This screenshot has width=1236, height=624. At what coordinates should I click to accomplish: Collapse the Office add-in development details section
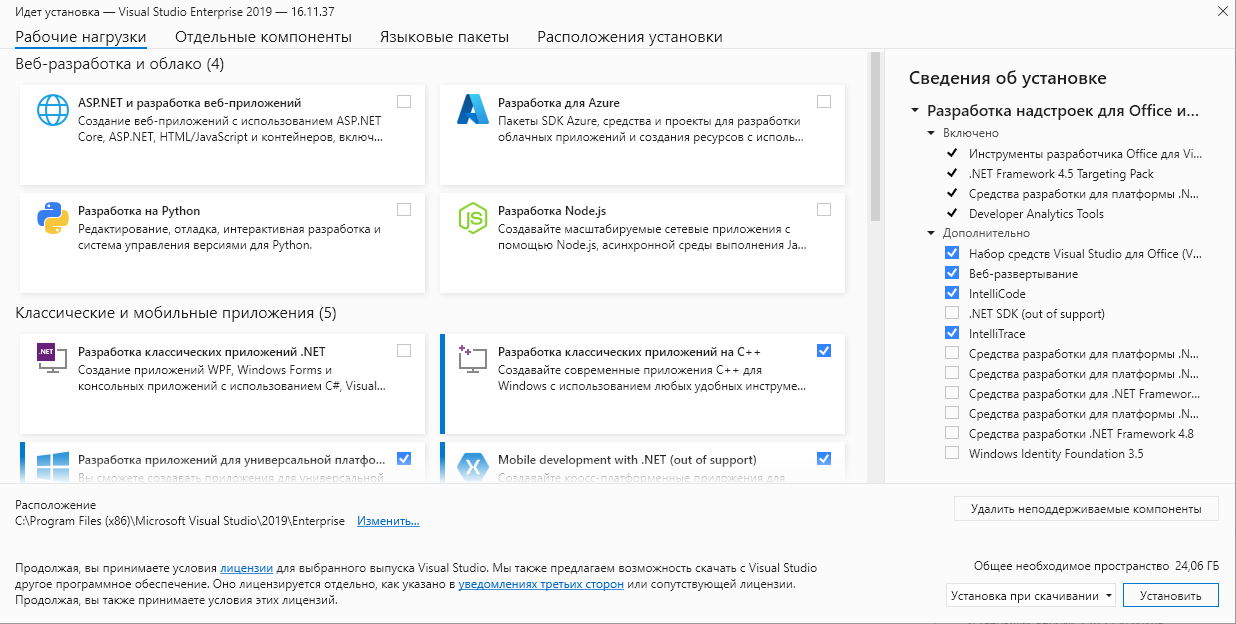tap(914, 111)
